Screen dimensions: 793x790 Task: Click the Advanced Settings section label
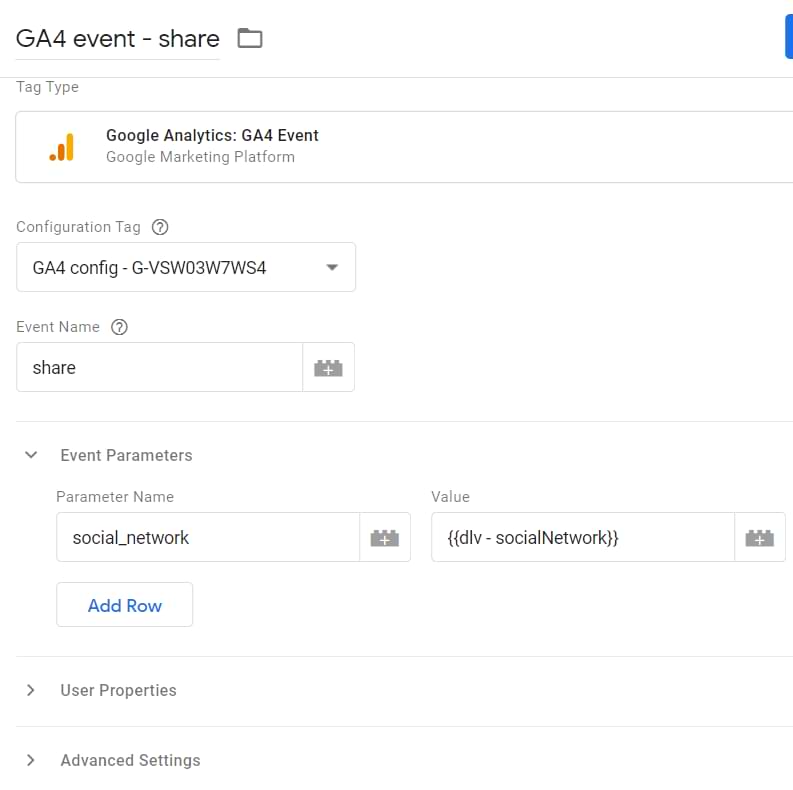click(x=130, y=760)
